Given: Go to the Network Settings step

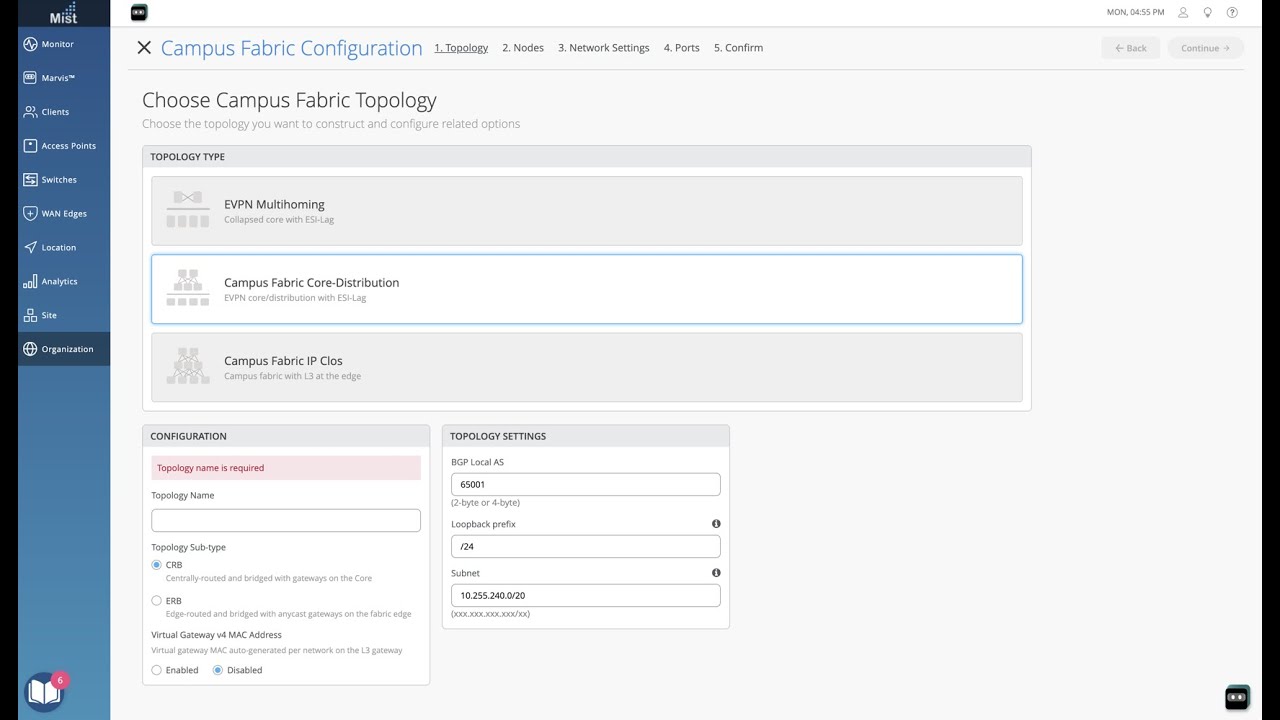Looking at the screenshot, I should [603, 48].
